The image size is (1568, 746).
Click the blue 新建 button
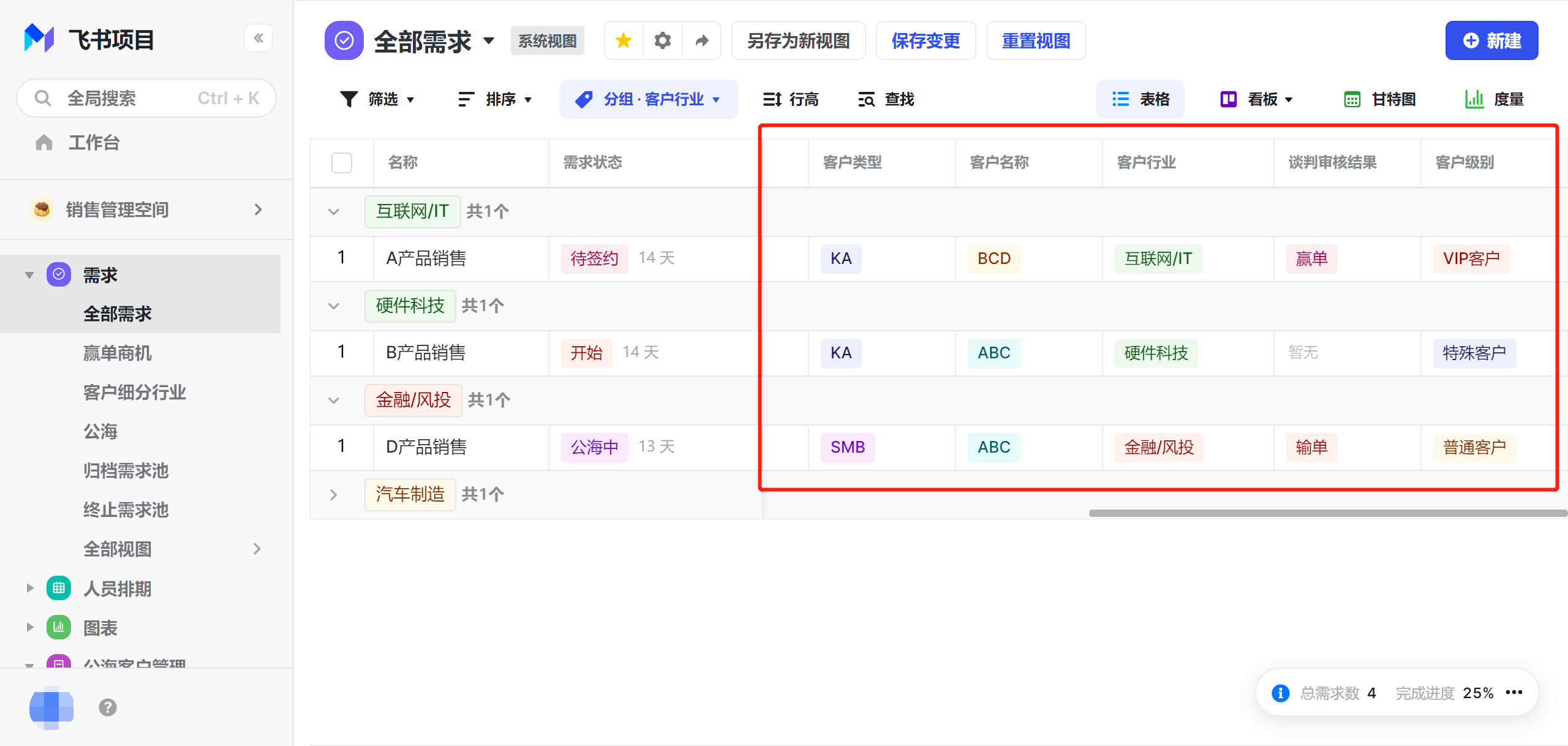pos(1492,40)
